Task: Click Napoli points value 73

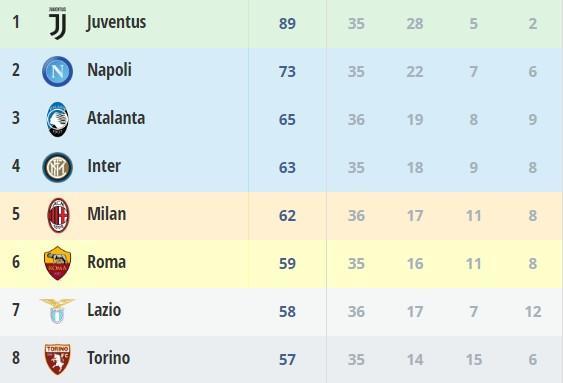Action: click(x=287, y=71)
